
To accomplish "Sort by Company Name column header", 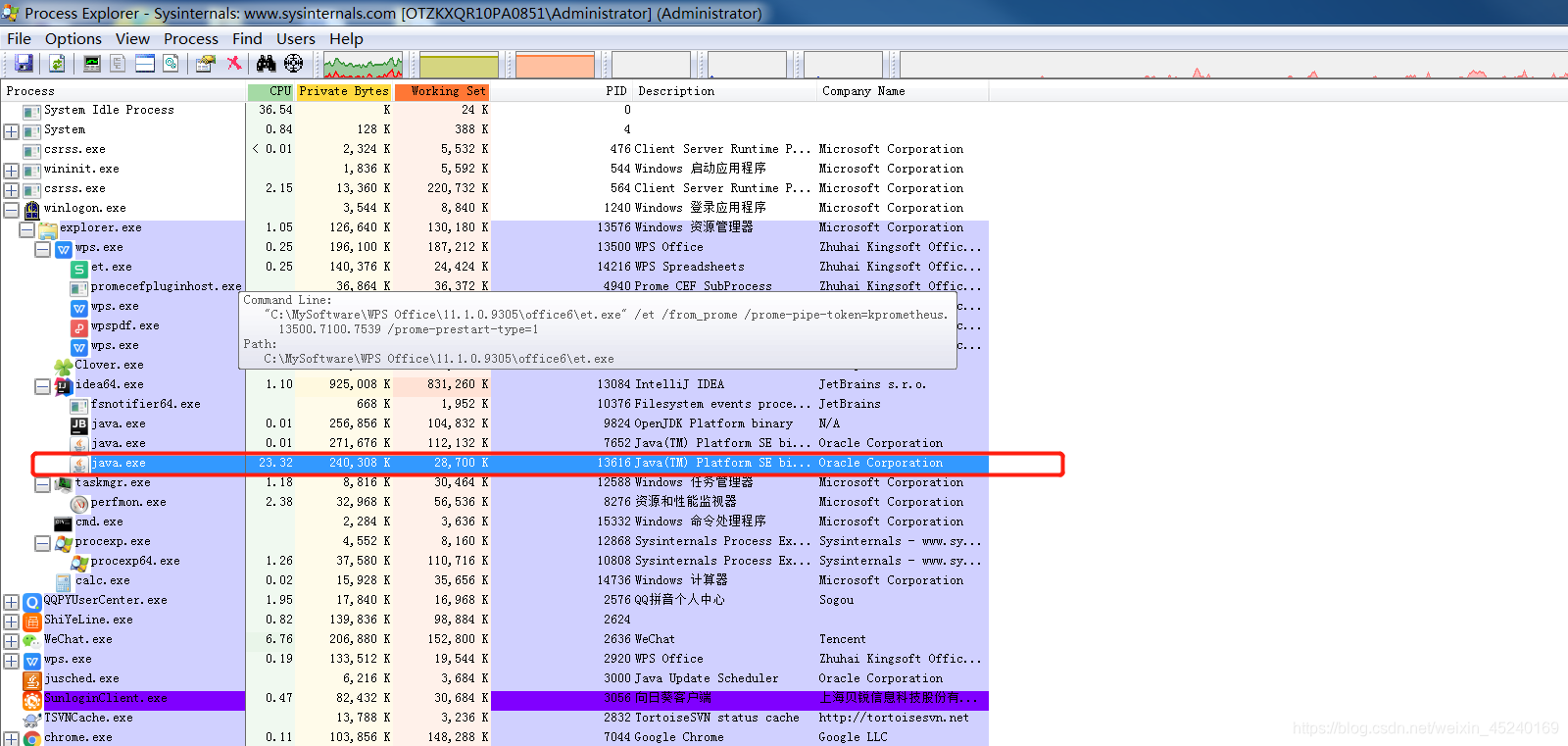I will 903,91.
